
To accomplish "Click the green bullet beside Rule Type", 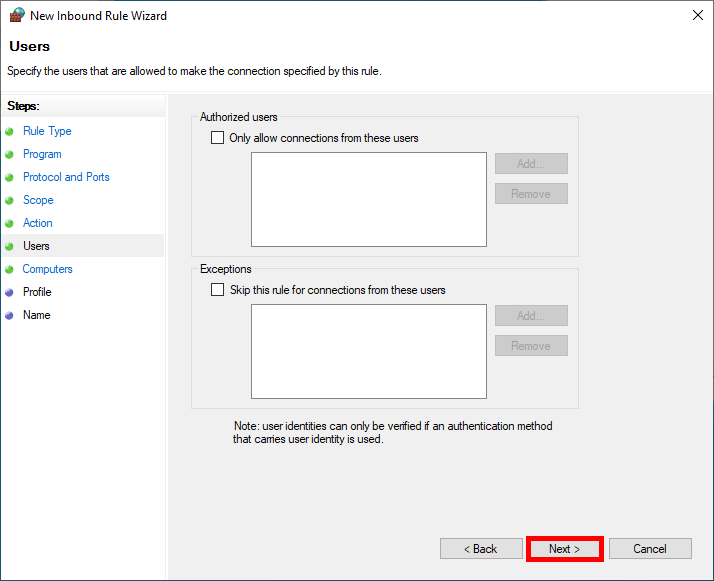I will pos(10,132).
